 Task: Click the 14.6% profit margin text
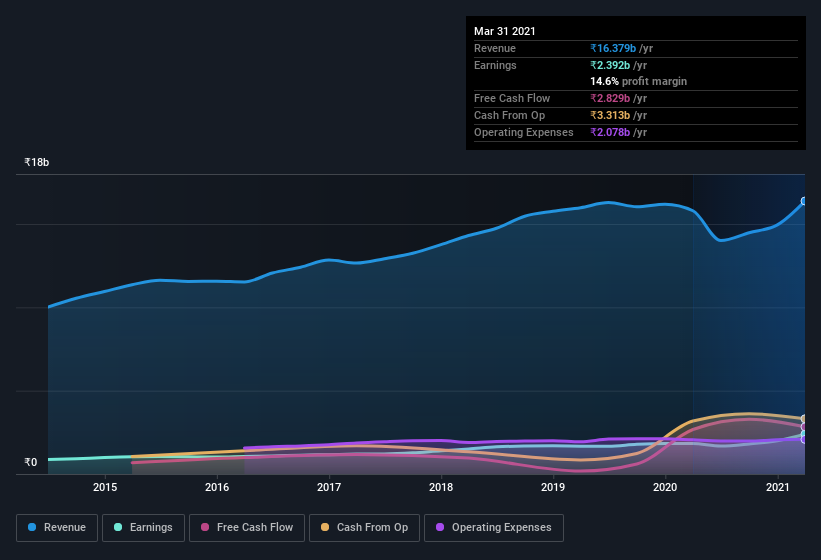click(x=638, y=82)
